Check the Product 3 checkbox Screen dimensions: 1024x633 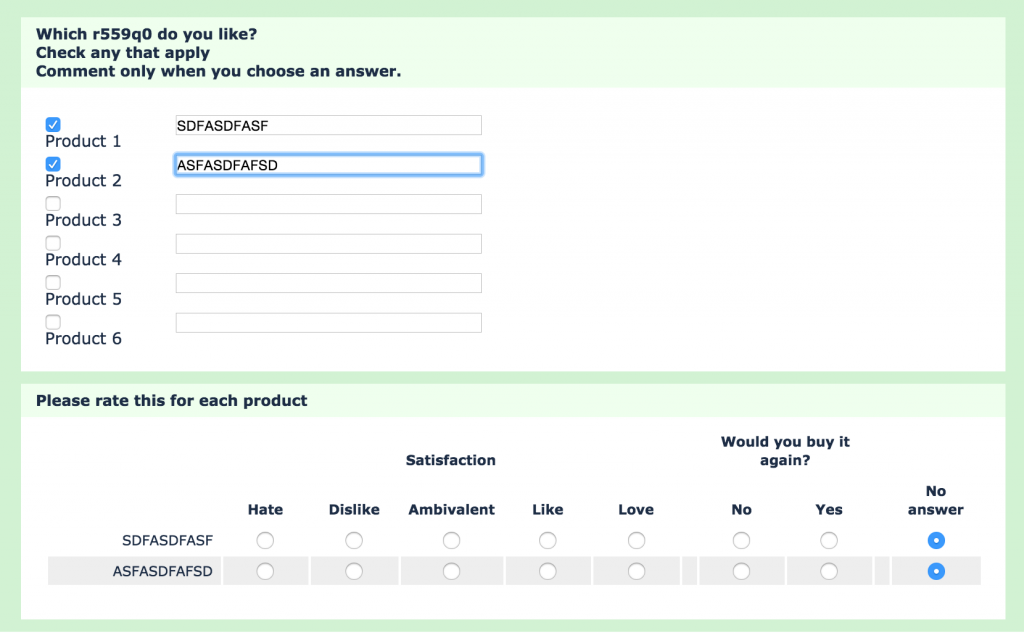53,204
